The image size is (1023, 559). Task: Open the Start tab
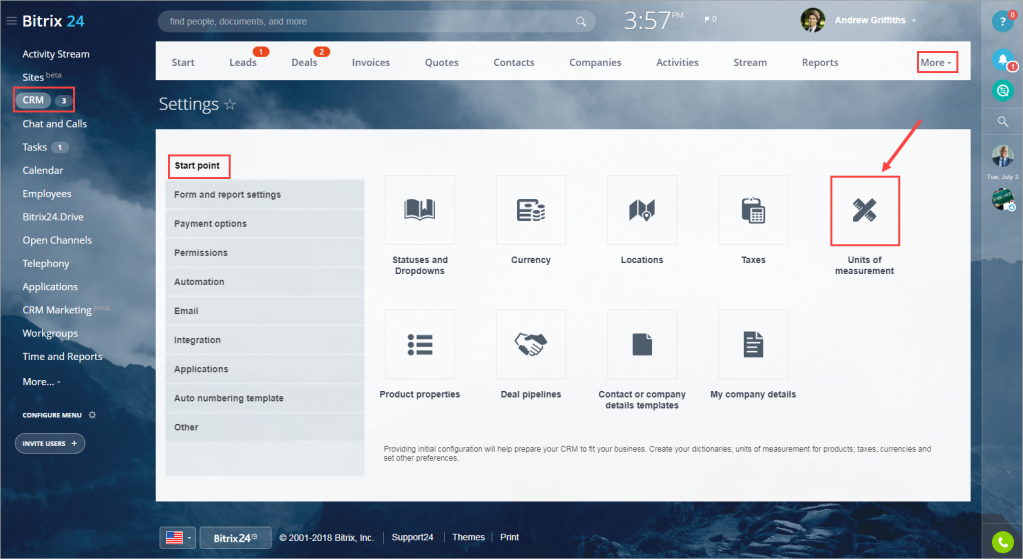pyautogui.click(x=183, y=63)
